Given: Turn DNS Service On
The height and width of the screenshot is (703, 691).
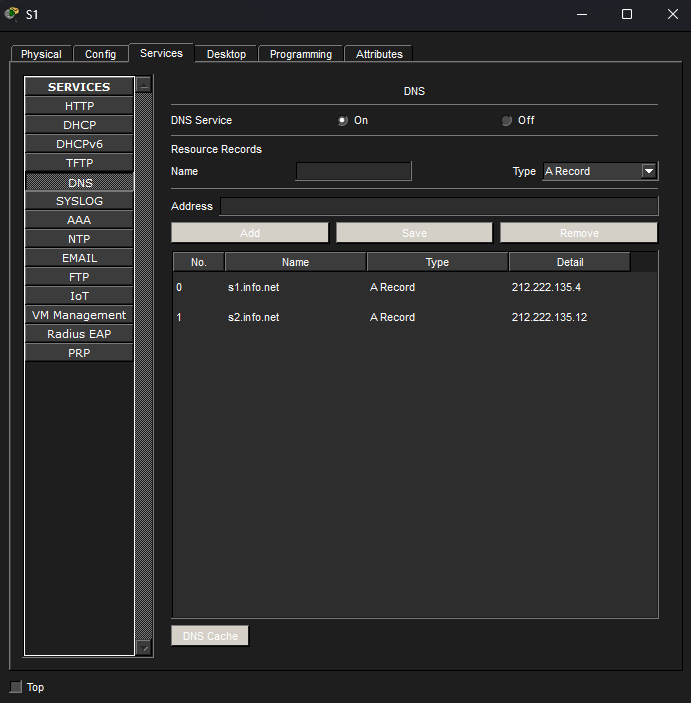Looking at the screenshot, I should click(342, 121).
